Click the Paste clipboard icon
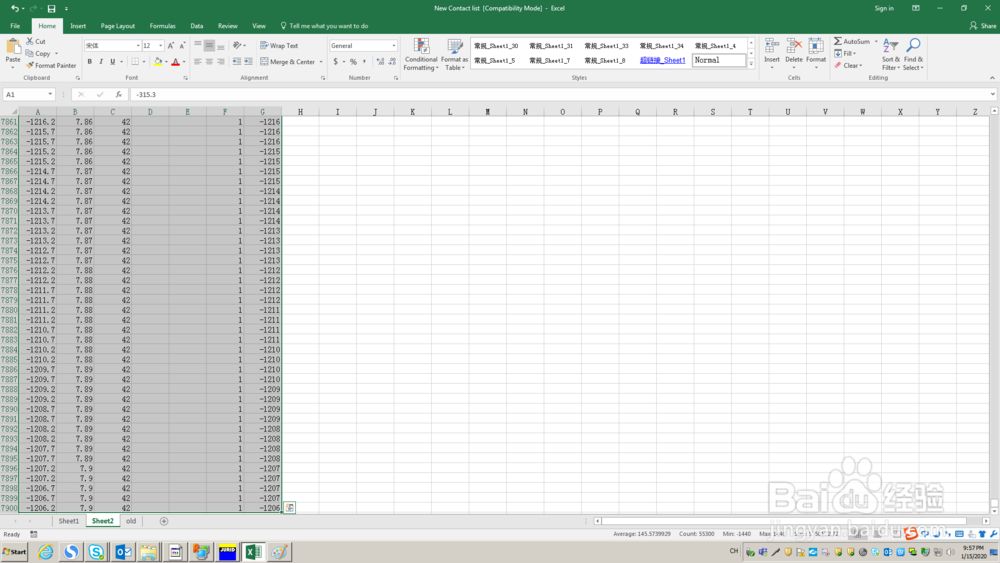This screenshot has width=1000, height=563. [13, 47]
